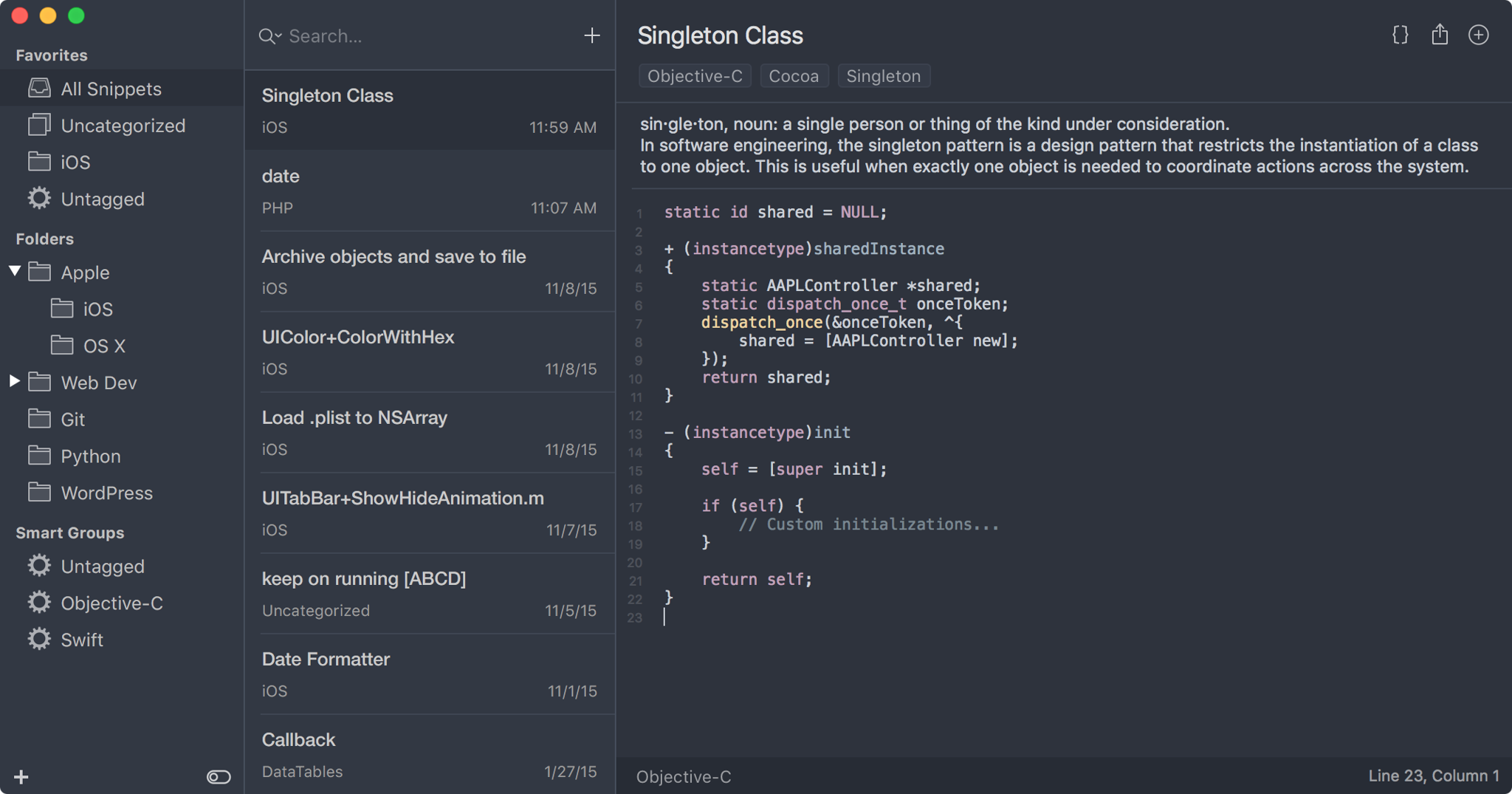Click the 'return shared;' code line

[x=766, y=377]
